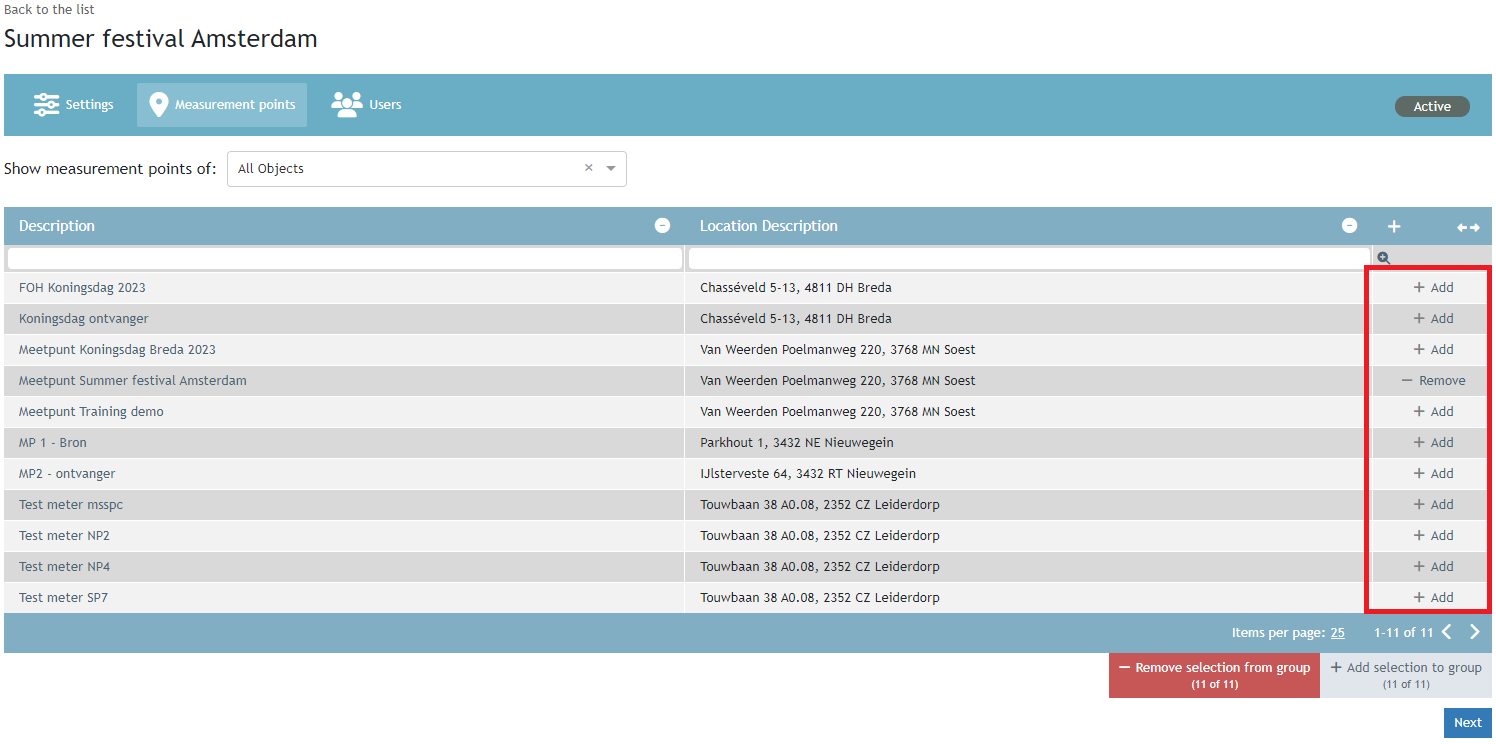Add Test meter SP7 to group

[1433, 598]
